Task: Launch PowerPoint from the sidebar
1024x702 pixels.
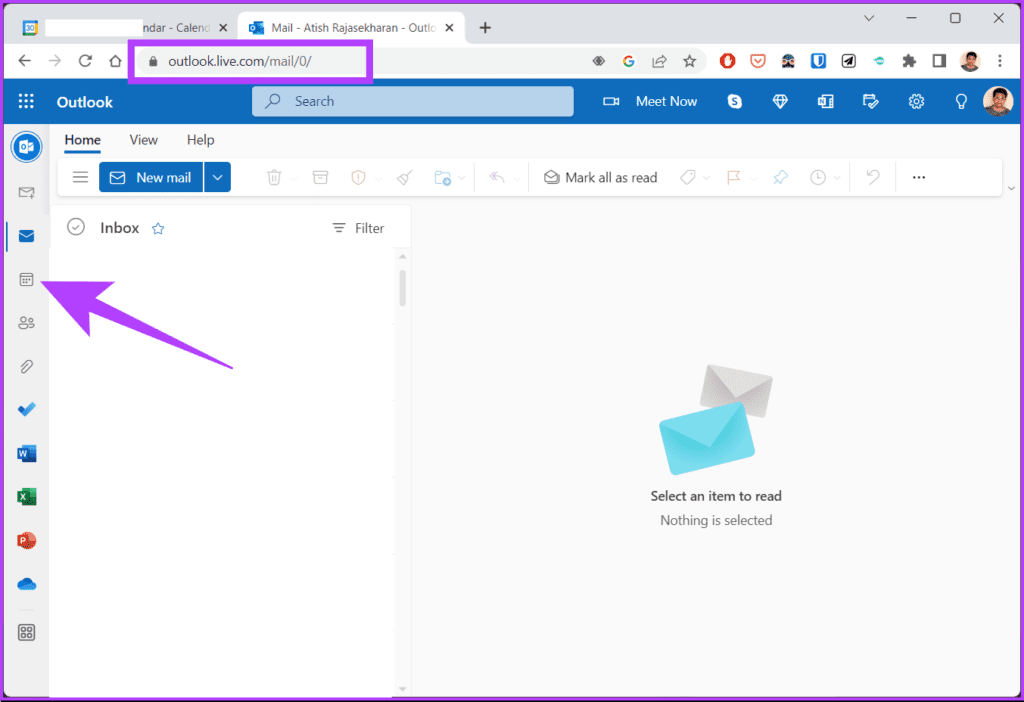Action: (x=27, y=541)
